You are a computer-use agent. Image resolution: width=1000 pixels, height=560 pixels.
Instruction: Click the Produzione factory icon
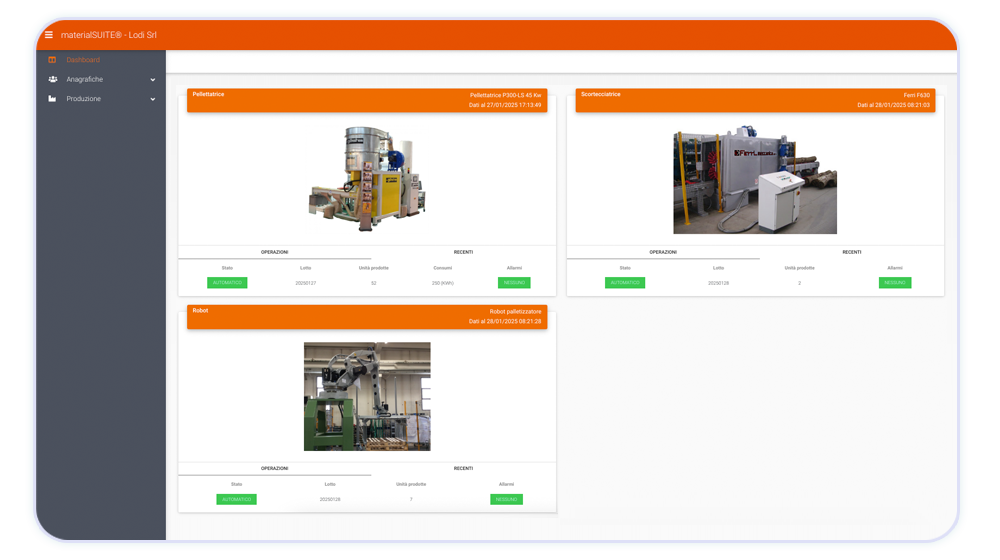point(52,99)
